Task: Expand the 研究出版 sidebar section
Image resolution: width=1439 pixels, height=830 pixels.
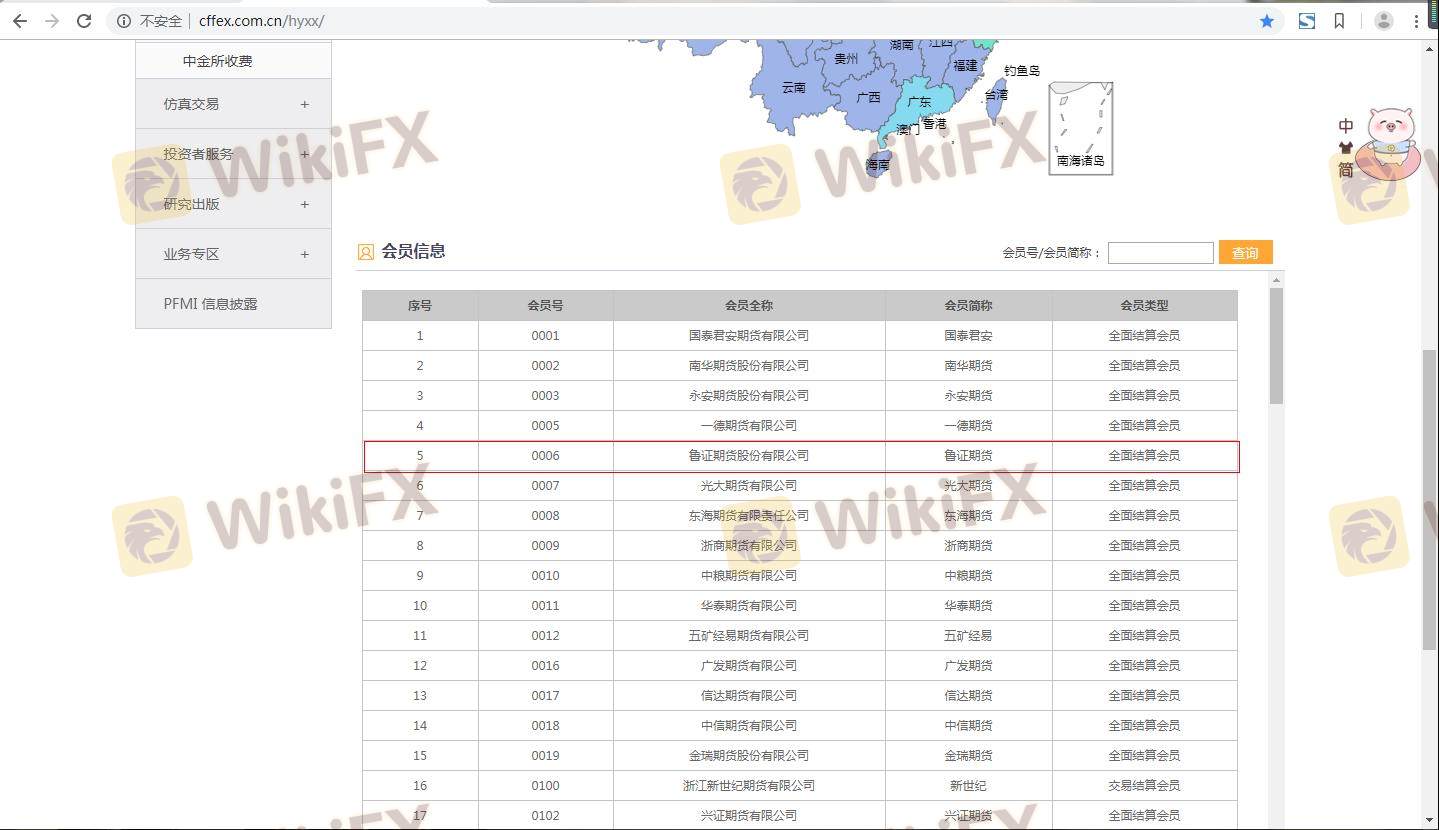Action: pyautogui.click(x=304, y=204)
